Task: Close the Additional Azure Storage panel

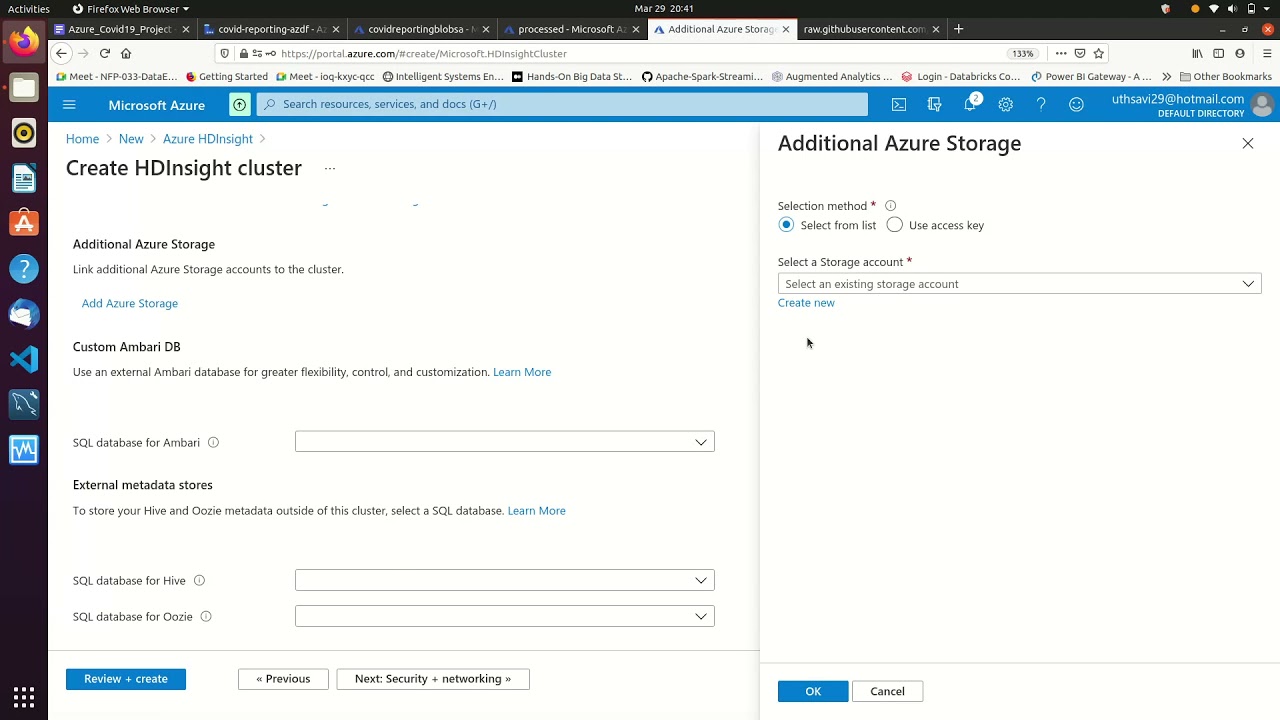Action: tap(1248, 143)
